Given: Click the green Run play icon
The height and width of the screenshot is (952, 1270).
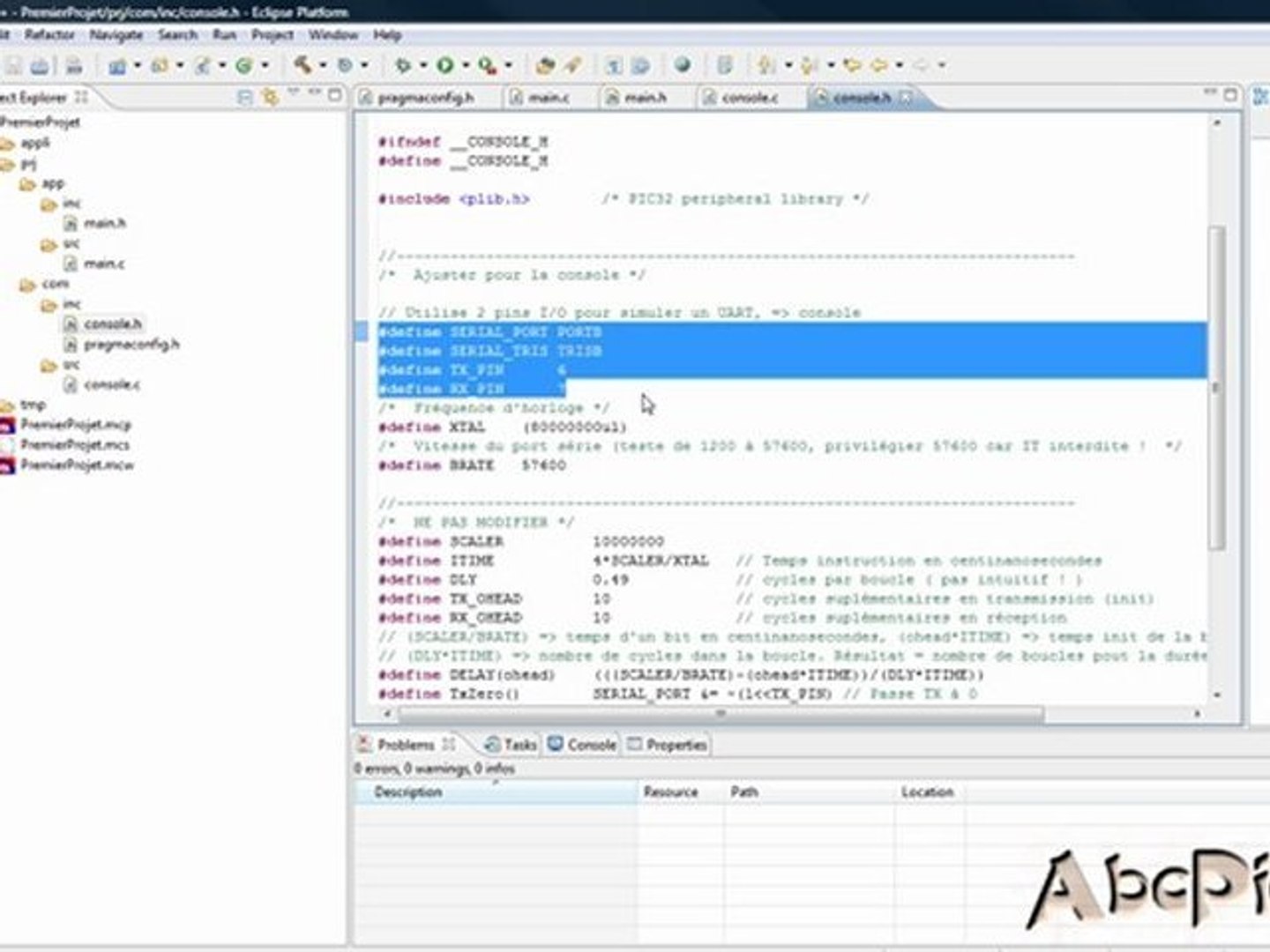Looking at the screenshot, I should click(x=445, y=65).
